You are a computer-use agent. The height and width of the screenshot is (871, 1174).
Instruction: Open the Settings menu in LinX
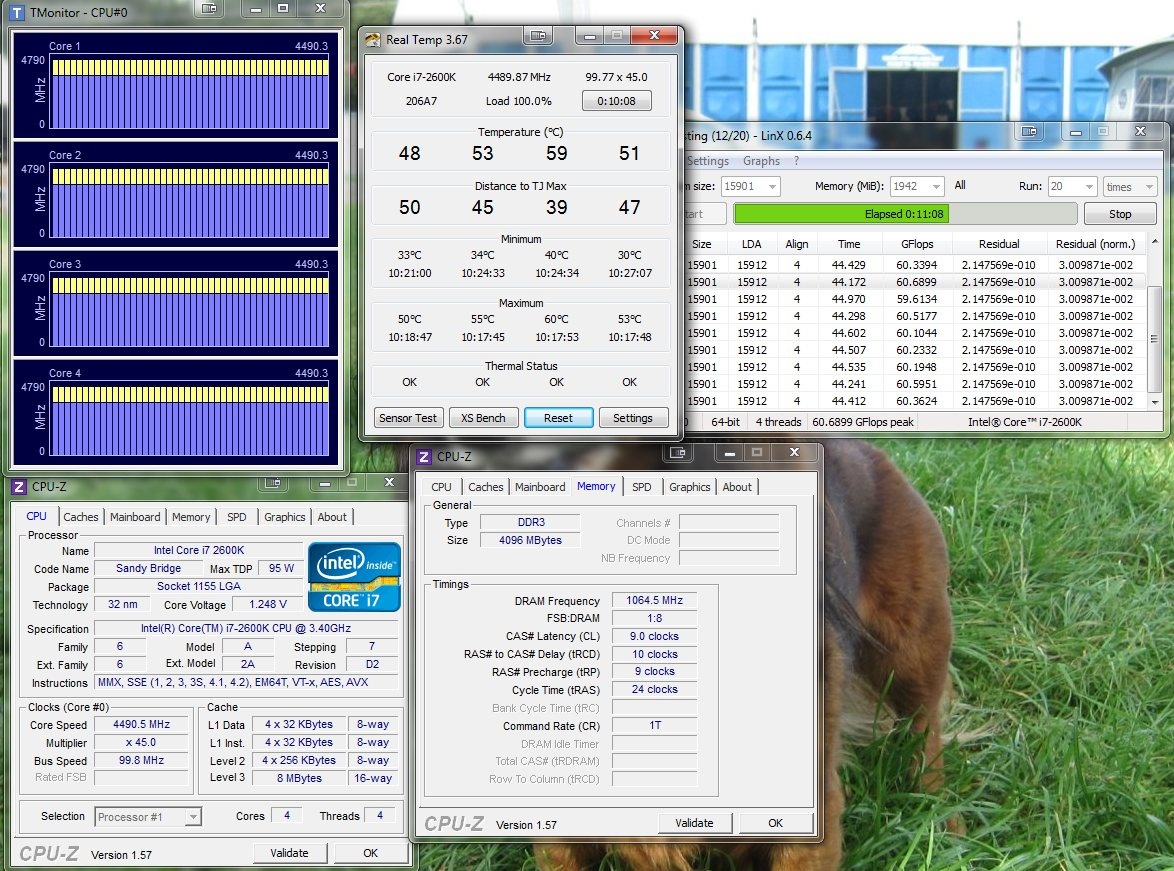pyautogui.click(x=708, y=161)
